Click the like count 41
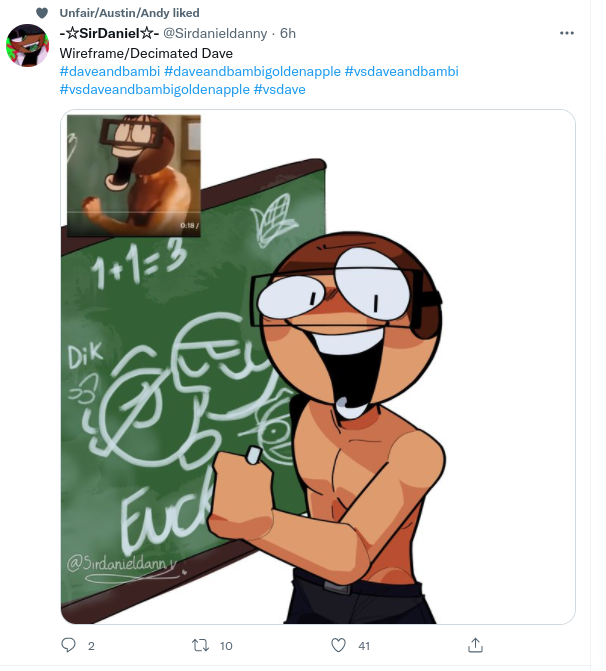The image size is (606, 671). tap(364, 646)
